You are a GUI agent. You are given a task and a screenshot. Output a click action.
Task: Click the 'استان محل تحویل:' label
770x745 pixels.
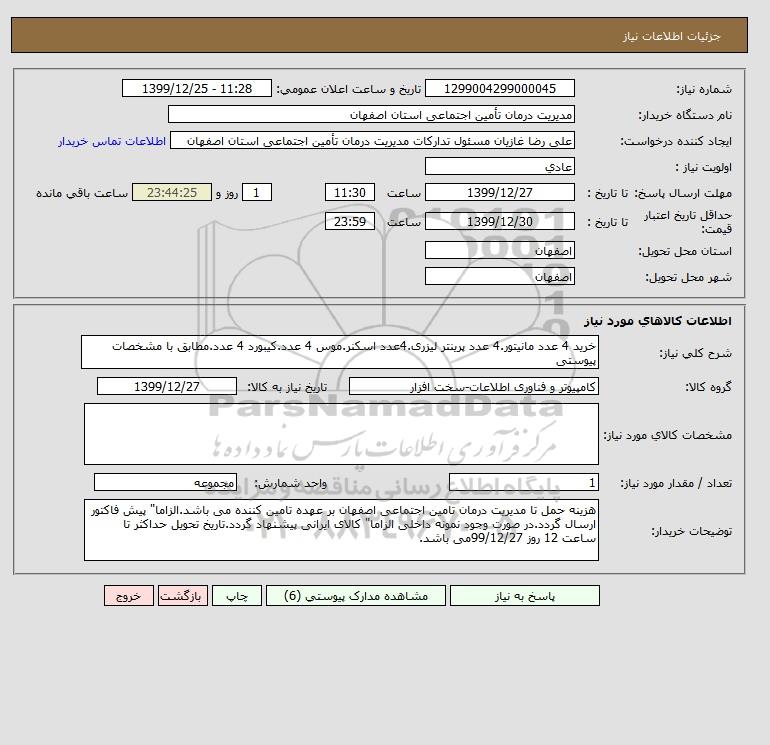point(685,251)
